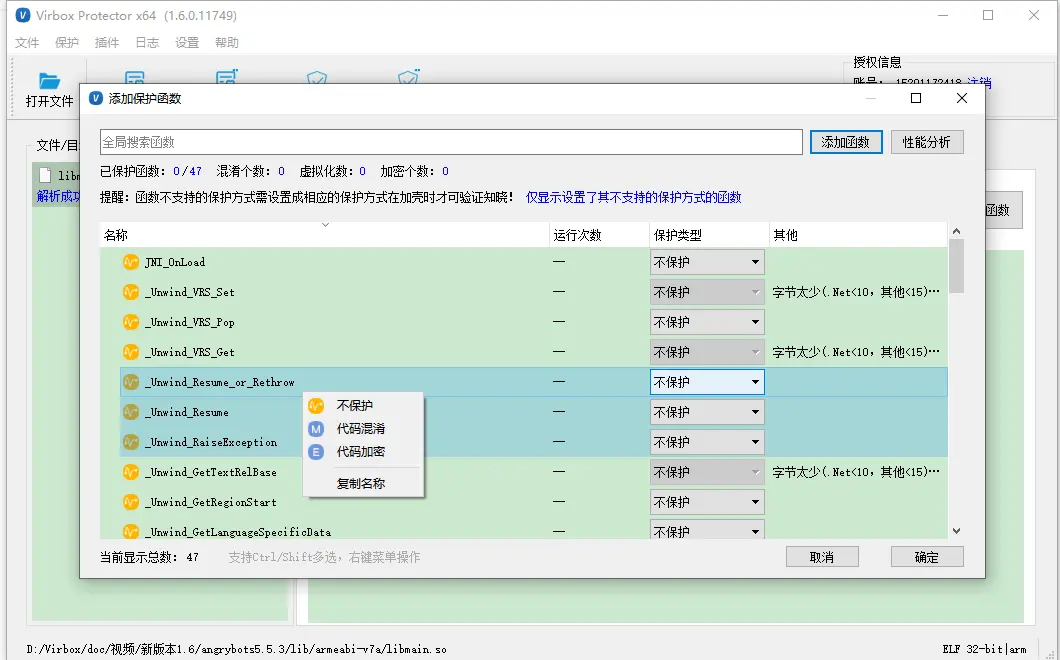Select the _Unwind_VRS_Set function name
This screenshot has width=1060, height=660.
click(x=190, y=292)
